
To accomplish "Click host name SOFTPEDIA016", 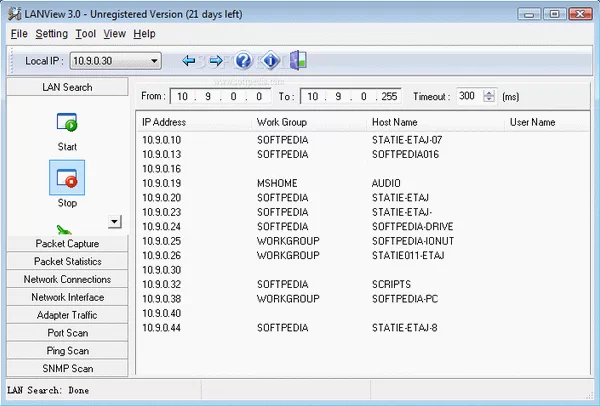I will pos(405,155).
